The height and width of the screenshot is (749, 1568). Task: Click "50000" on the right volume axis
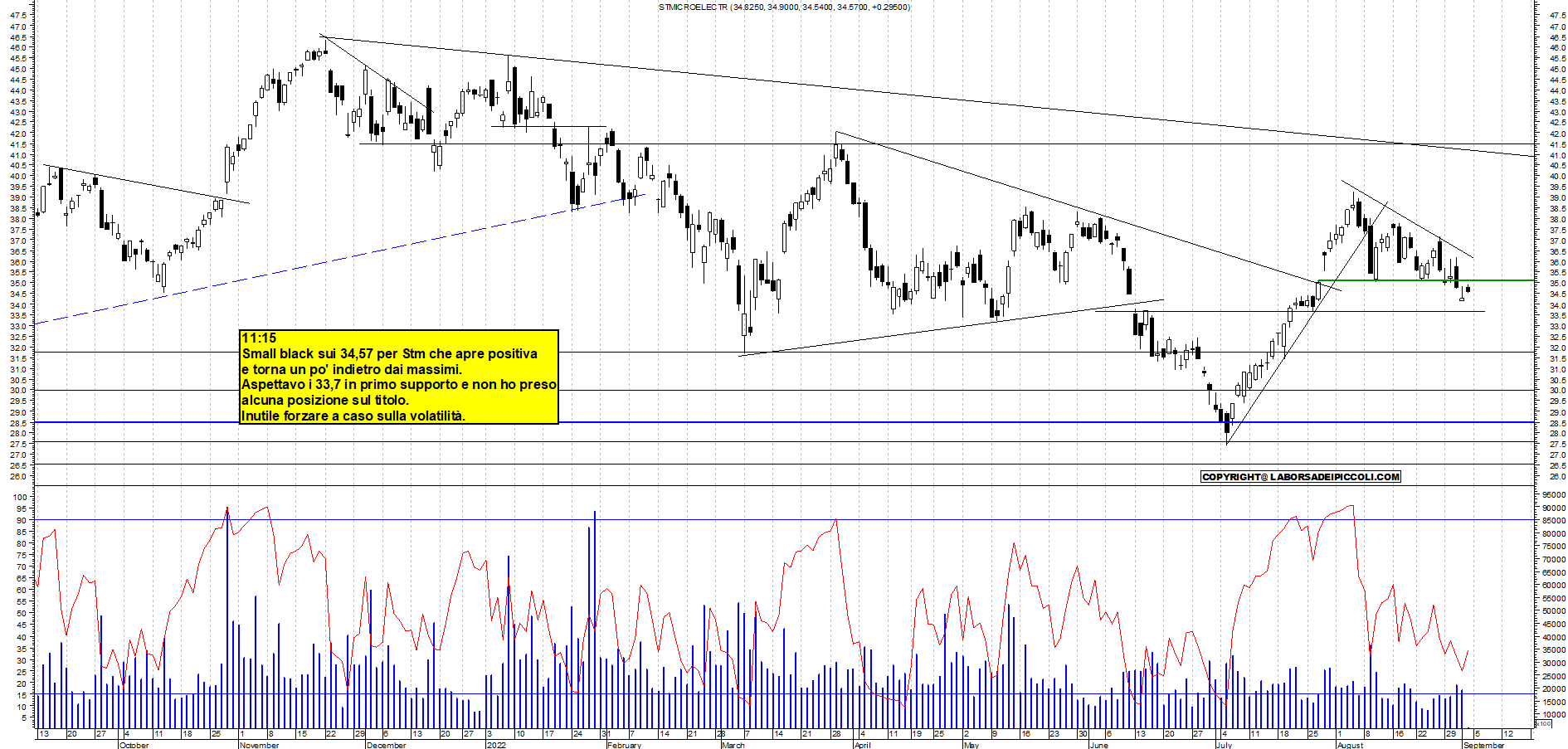click(1554, 610)
